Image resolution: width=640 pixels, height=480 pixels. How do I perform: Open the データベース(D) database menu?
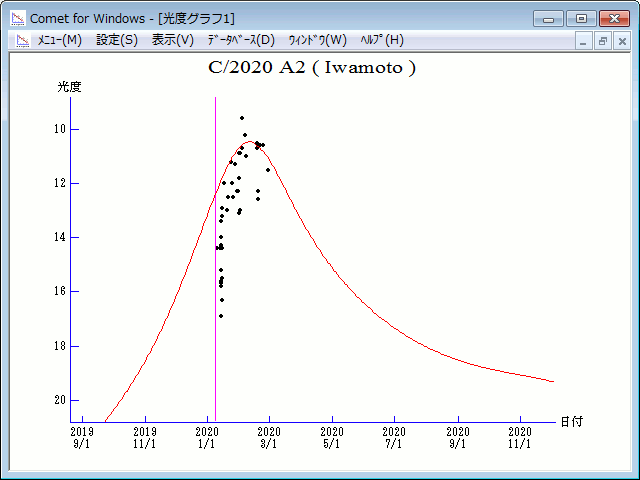(241, 40)
